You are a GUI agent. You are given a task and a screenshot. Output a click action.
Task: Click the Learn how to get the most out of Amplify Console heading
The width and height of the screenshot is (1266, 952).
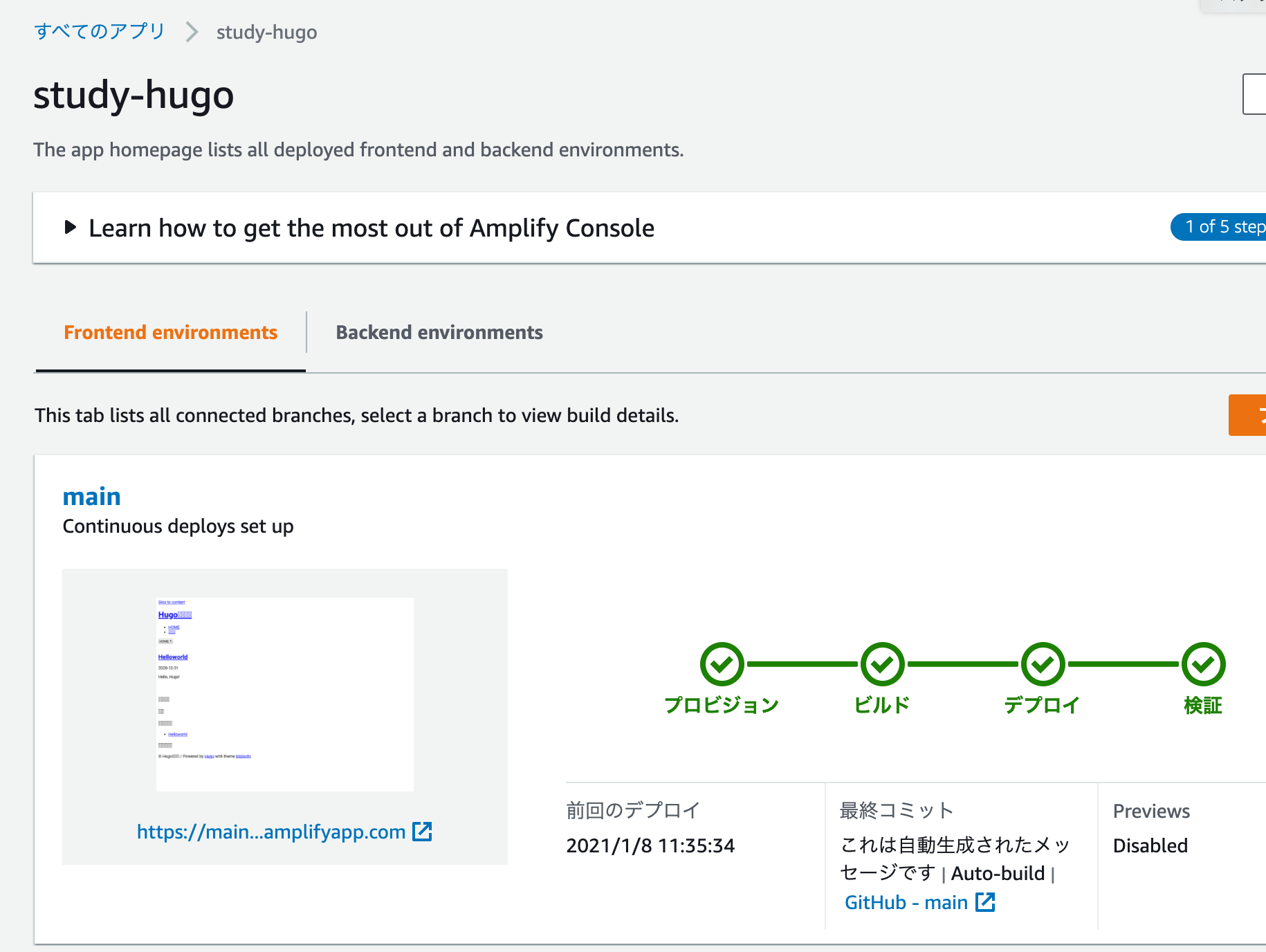pos(371,228)
